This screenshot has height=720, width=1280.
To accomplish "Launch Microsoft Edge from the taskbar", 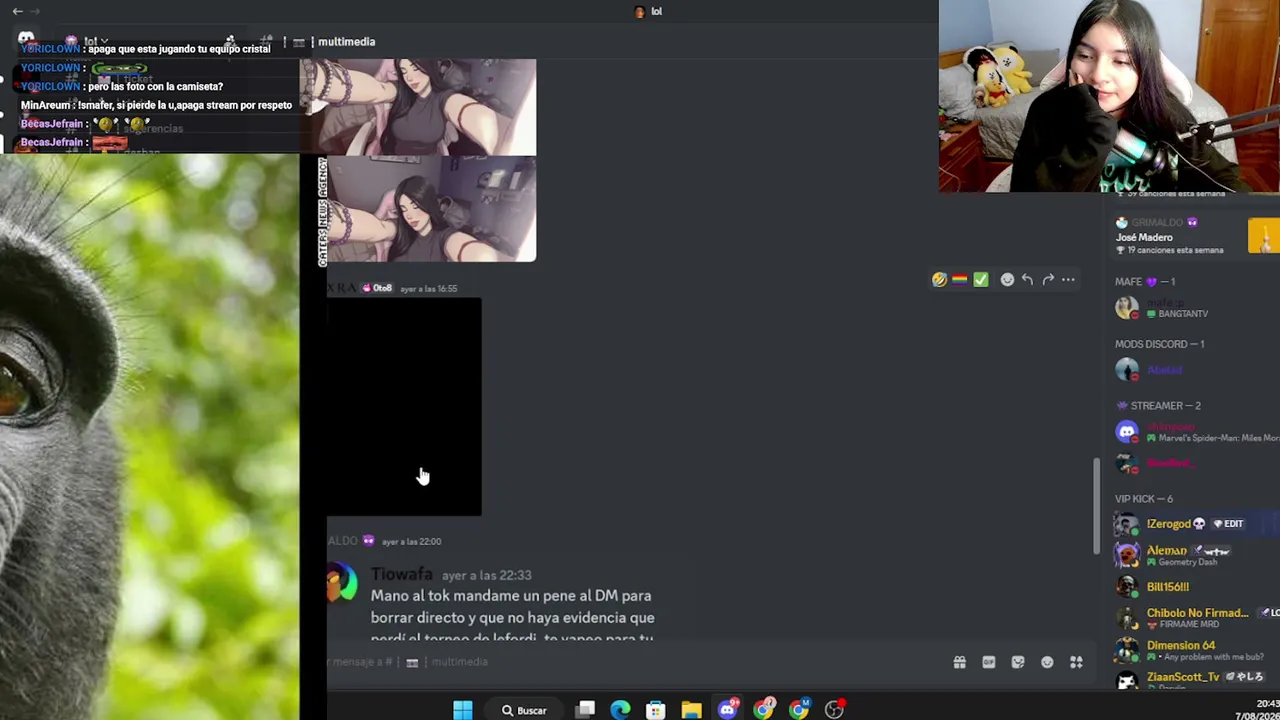I will [620, 710].
